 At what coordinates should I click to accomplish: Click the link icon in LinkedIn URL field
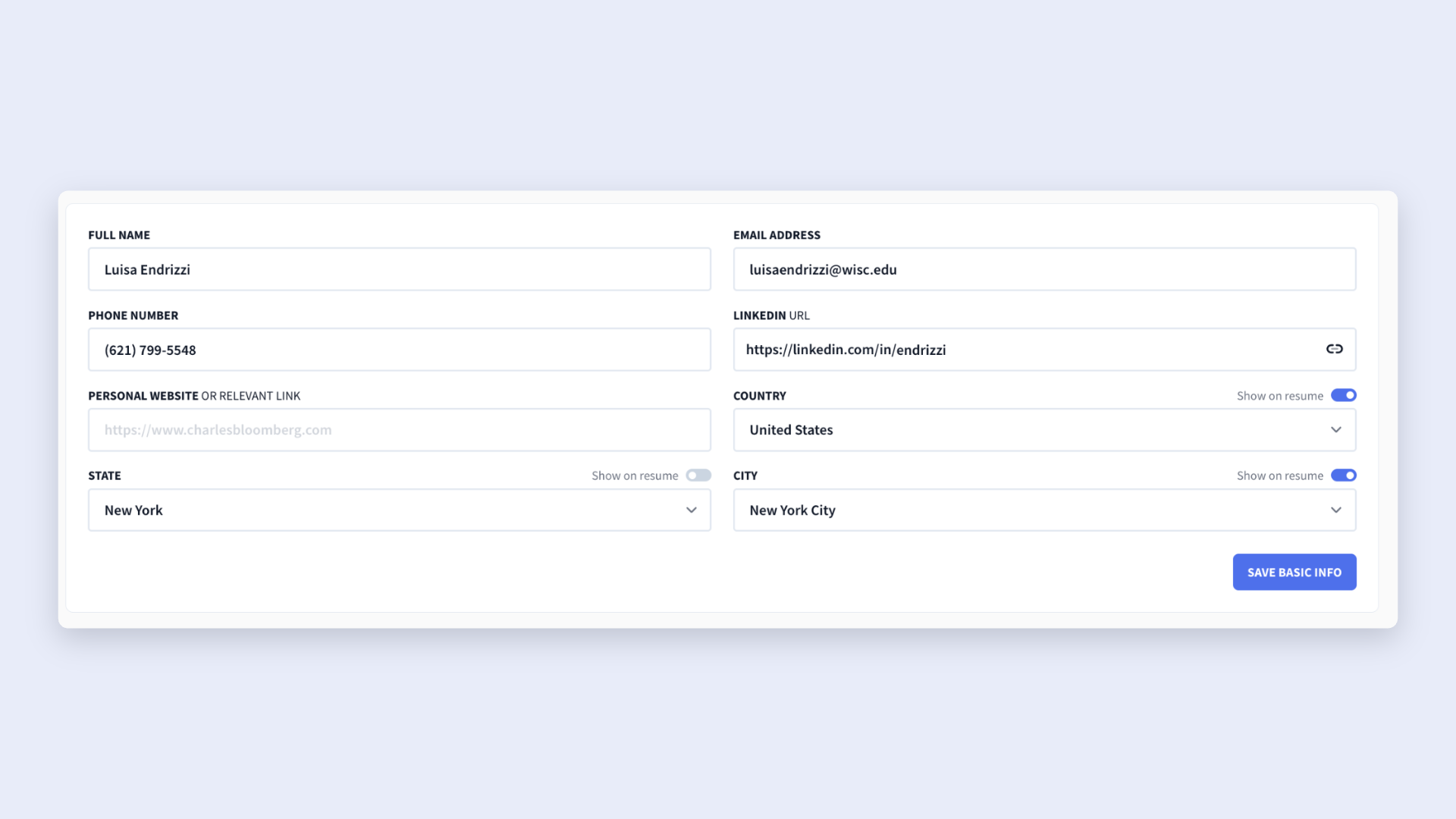tap(1335, 349)
